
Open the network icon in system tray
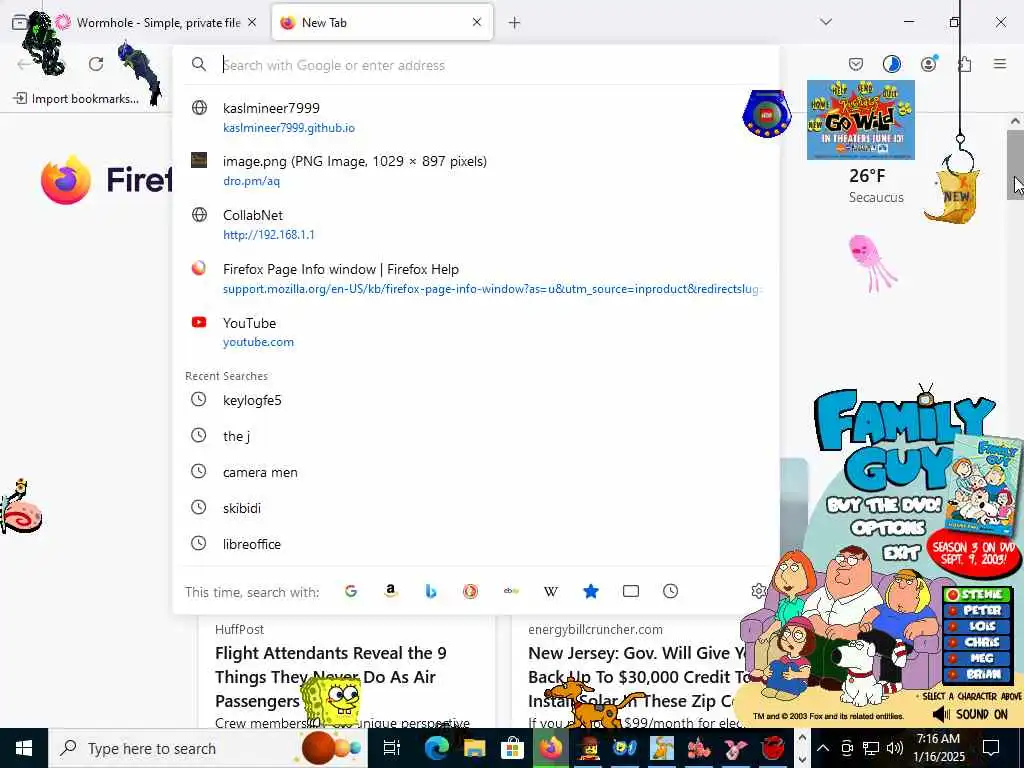871,748
